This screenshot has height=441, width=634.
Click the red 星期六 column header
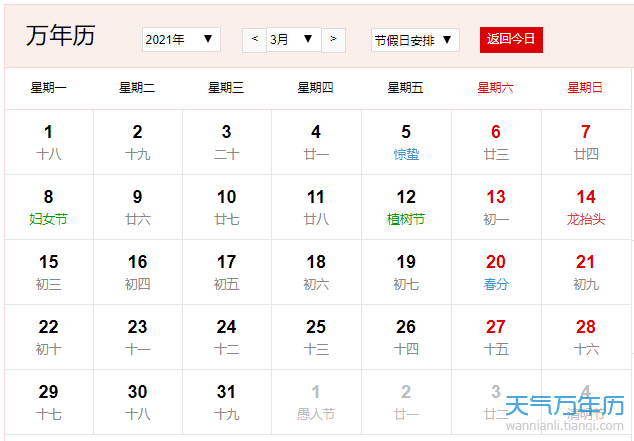point(495,88)
